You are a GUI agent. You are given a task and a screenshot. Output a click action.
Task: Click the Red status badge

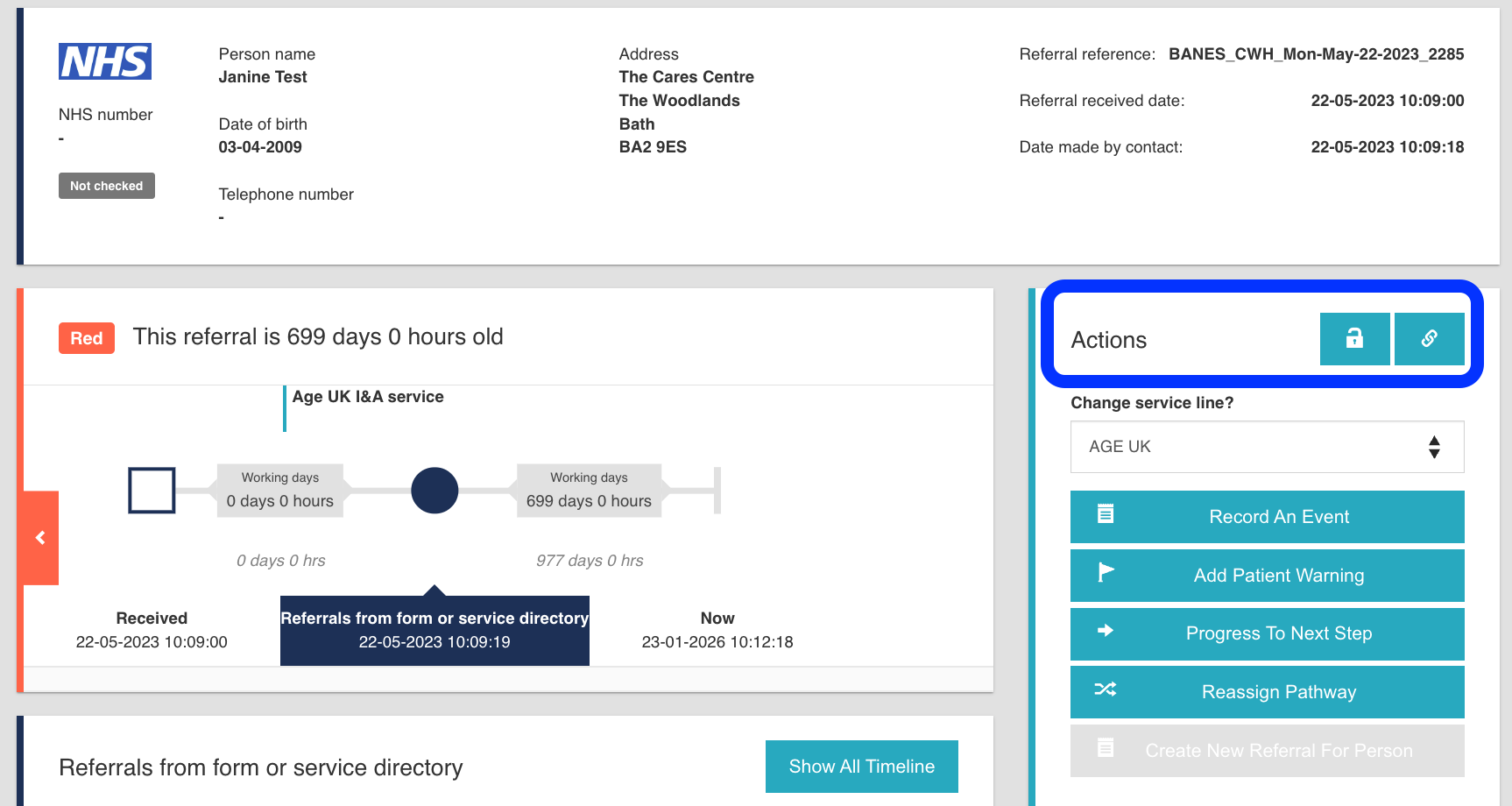click(x=87, y=338)
